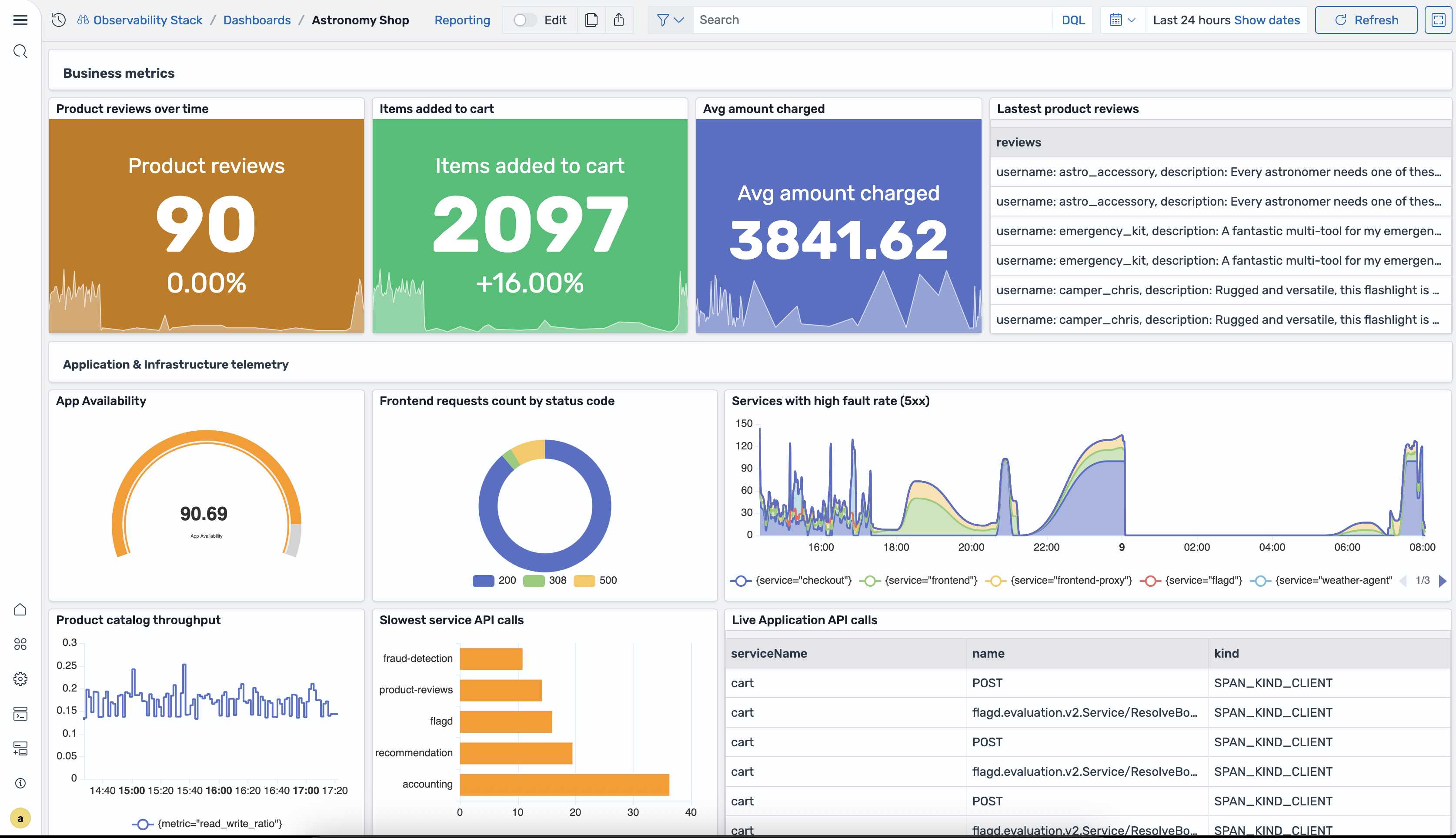Viewport: 1456px width, 838px height.
Task: Click first cart POST row in API calls
Action: click(1088, 682)
